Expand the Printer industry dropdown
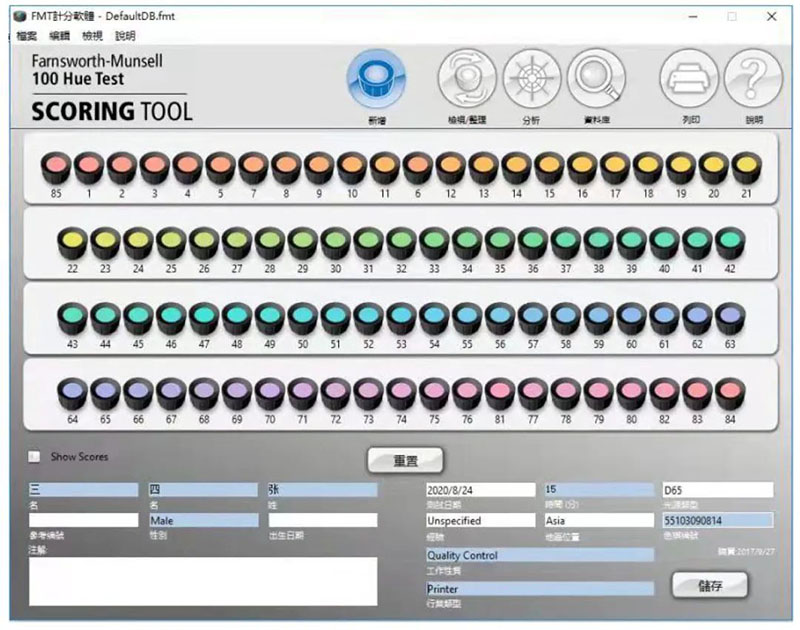 click(x=539, y=589)
